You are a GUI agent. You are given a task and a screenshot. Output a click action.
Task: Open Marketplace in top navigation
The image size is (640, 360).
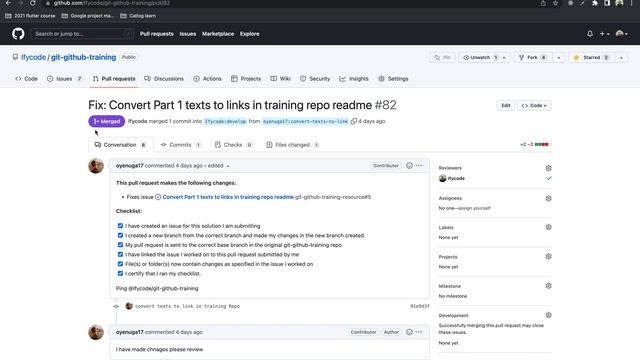pyautogui.click(x=218, y=34)
